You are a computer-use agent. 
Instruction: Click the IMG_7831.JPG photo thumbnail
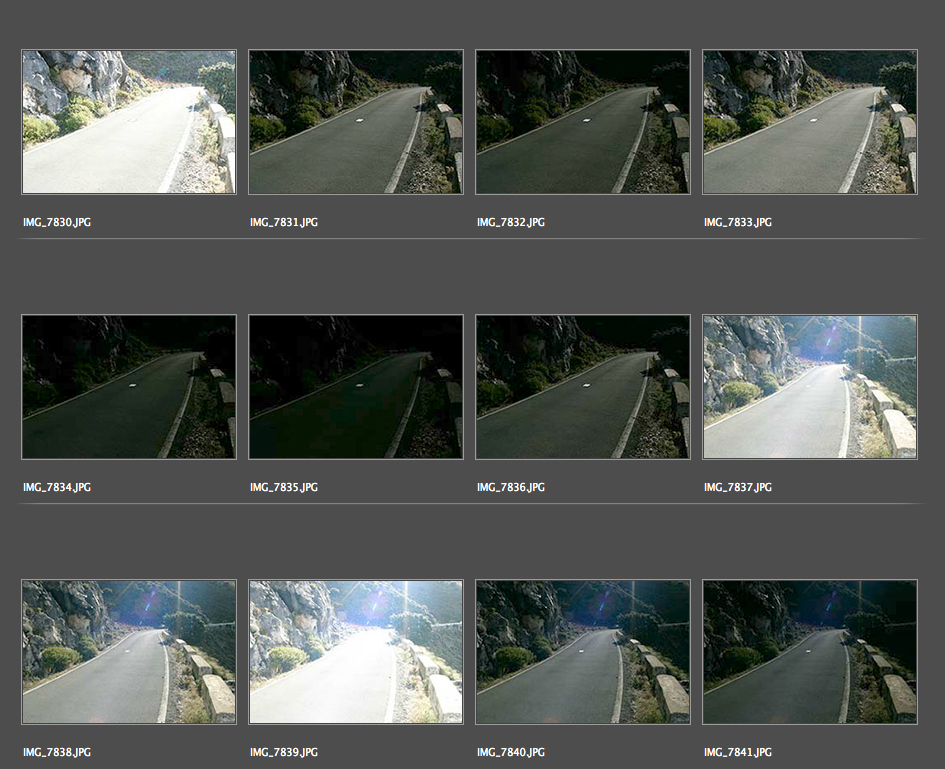[x=356, y=122]
